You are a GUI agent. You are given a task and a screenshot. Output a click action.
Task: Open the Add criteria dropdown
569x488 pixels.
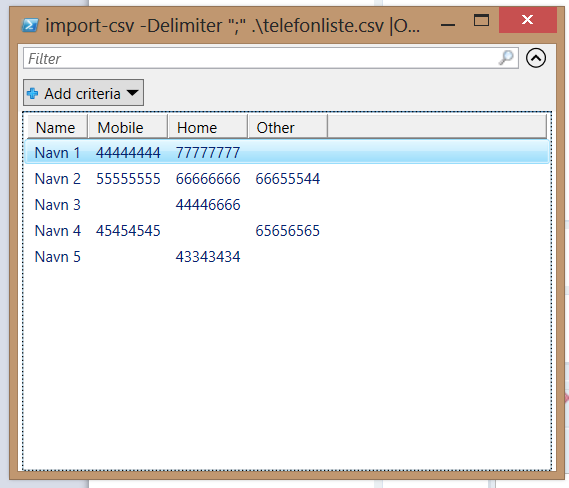coord(83,93)
